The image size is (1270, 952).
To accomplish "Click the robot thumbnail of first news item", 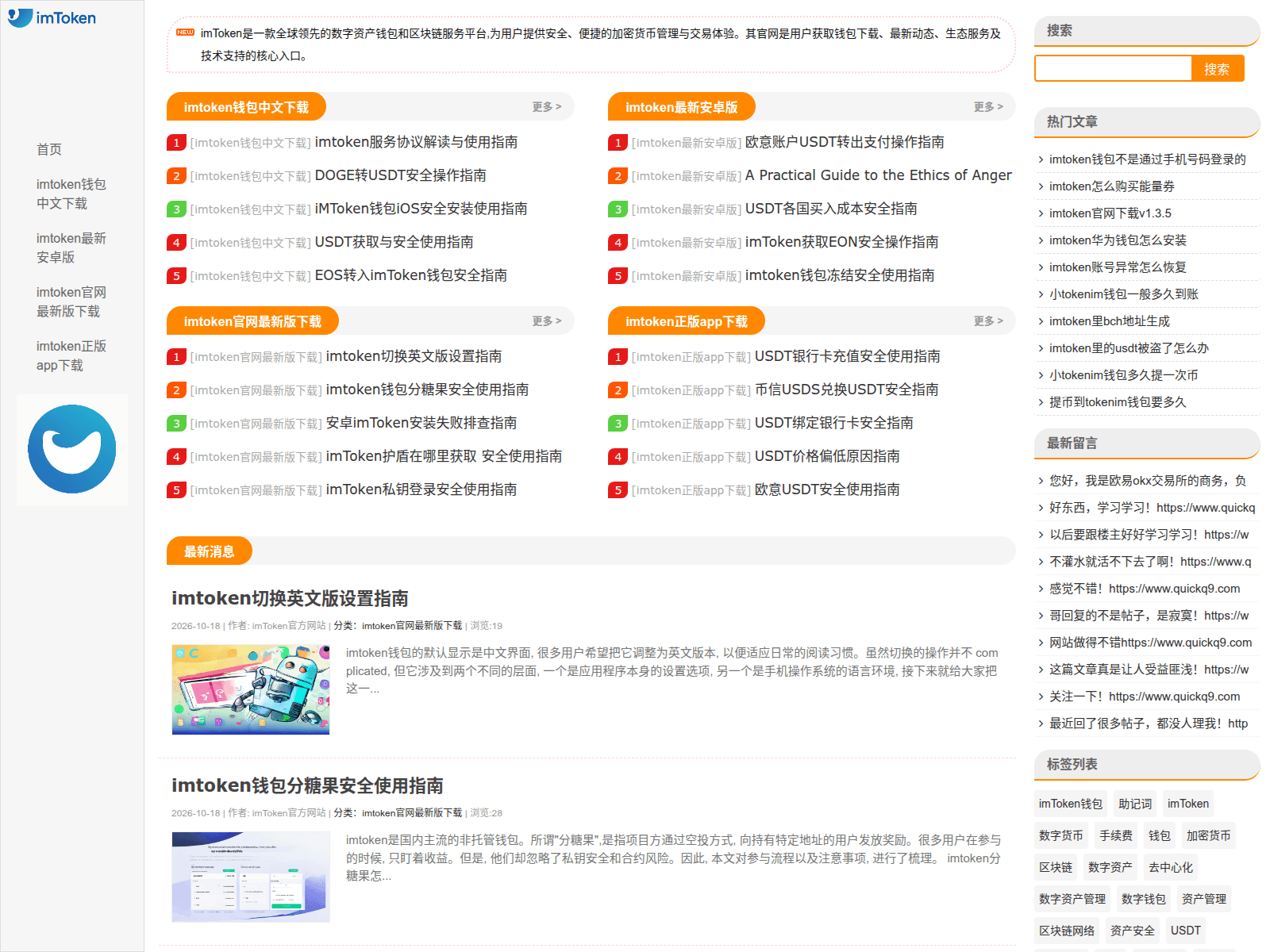I will (x=251, y=689).
